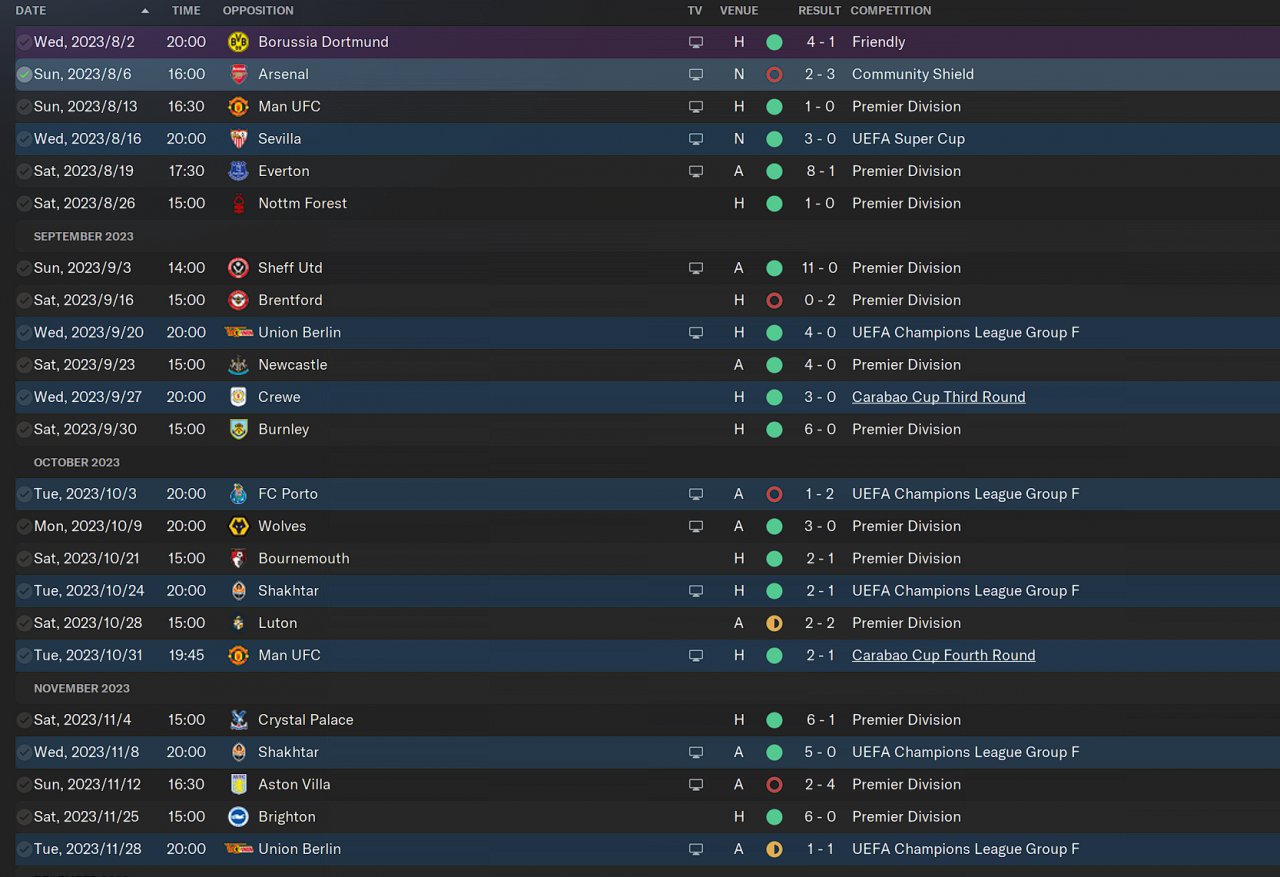Click the Sevilla club crest icon
The height and width of the screenshot is (877, 1280).
coord(238,139)
